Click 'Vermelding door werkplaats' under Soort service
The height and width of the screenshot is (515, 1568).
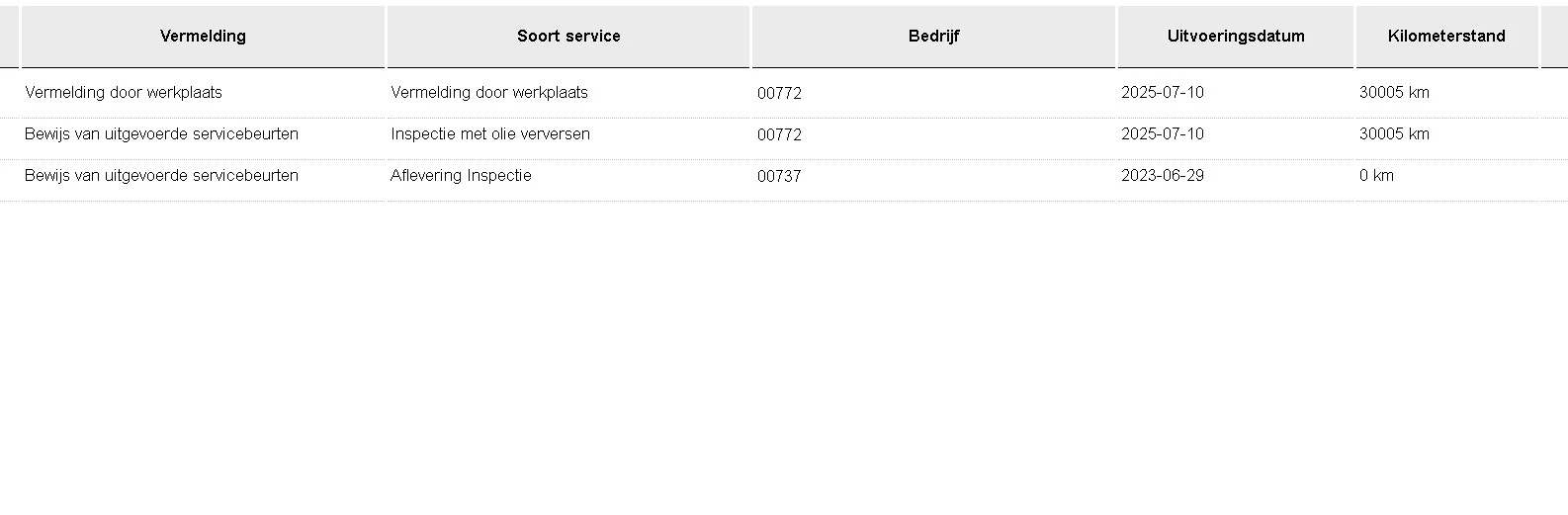point(489,93)
